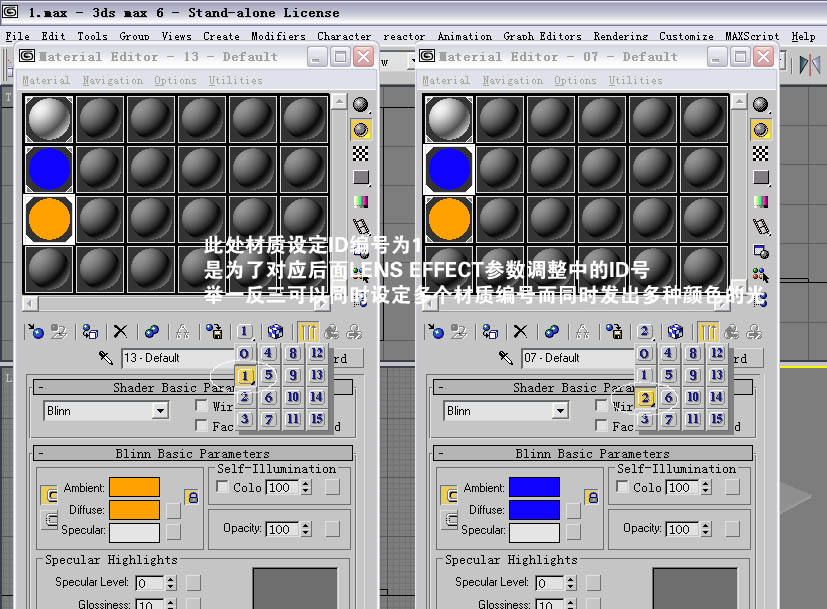This screenshot has width=827, height=609.
Task: Open Material Effects Channel flyout in right editor
Action: coord(645,332)
